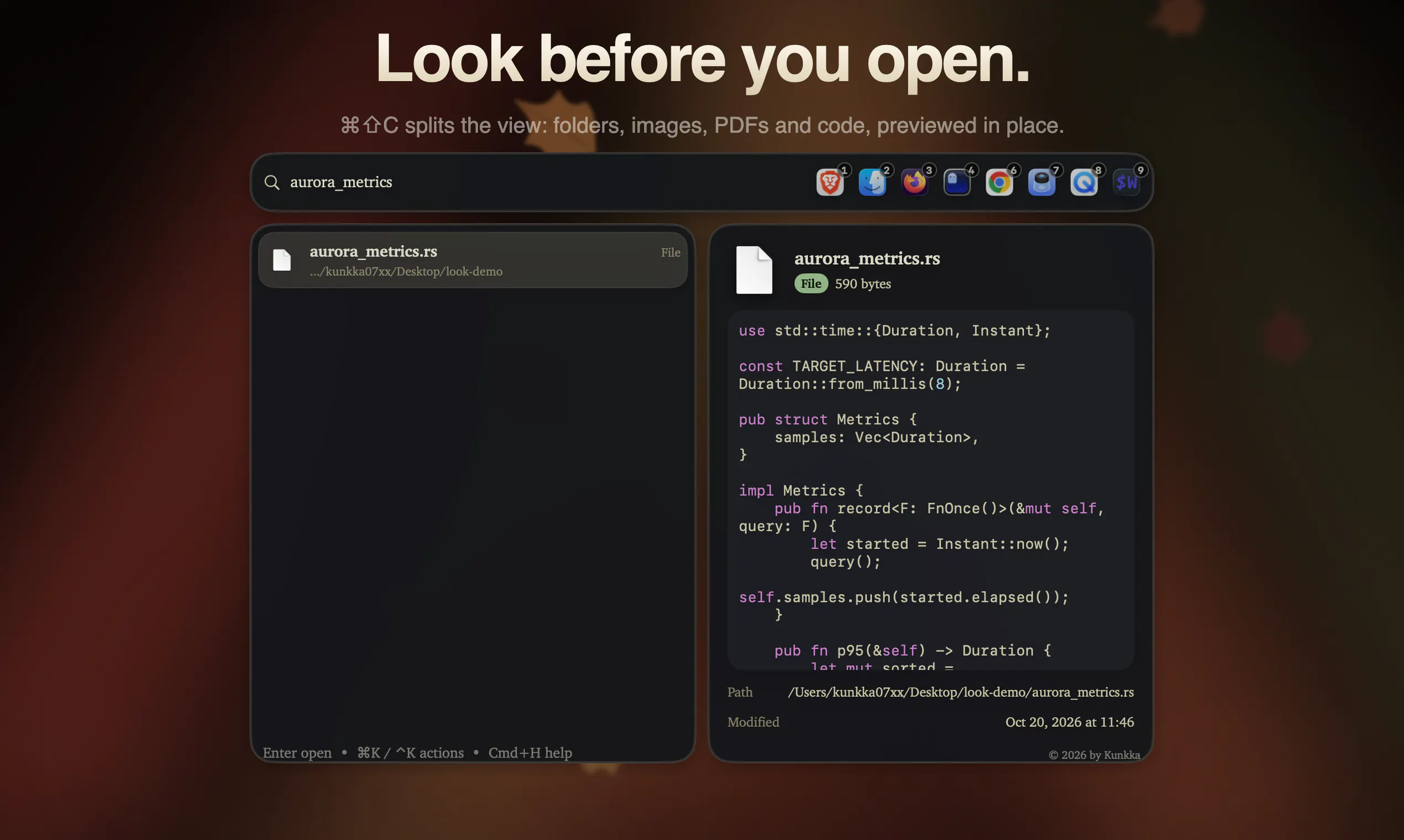Screen dimensions: 1404x840
Task: Open the Ghostty terminal shortcut icon
Action: point(957,182)
